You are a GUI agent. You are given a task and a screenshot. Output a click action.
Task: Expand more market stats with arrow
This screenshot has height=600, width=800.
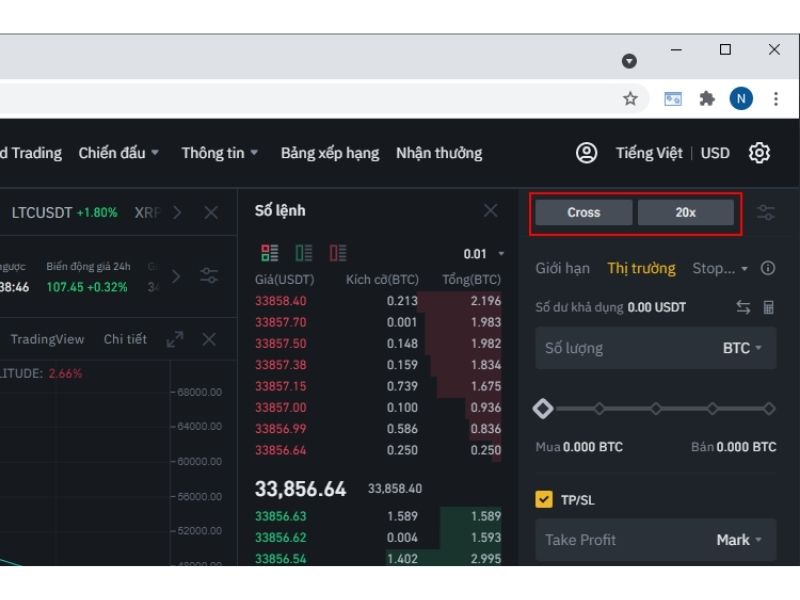tap(176, 276)
